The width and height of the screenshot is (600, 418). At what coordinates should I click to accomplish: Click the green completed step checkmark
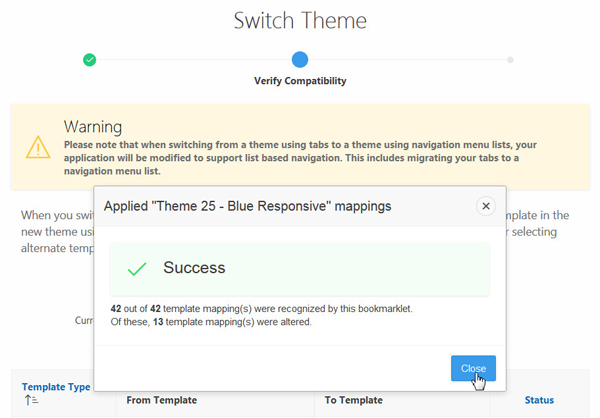[90, 60]
